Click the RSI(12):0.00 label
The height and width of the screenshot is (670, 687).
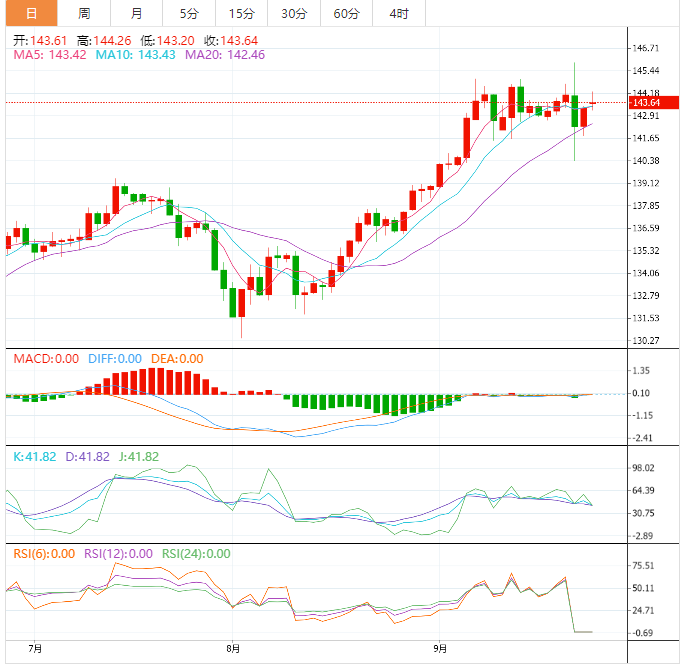(118, 554)
